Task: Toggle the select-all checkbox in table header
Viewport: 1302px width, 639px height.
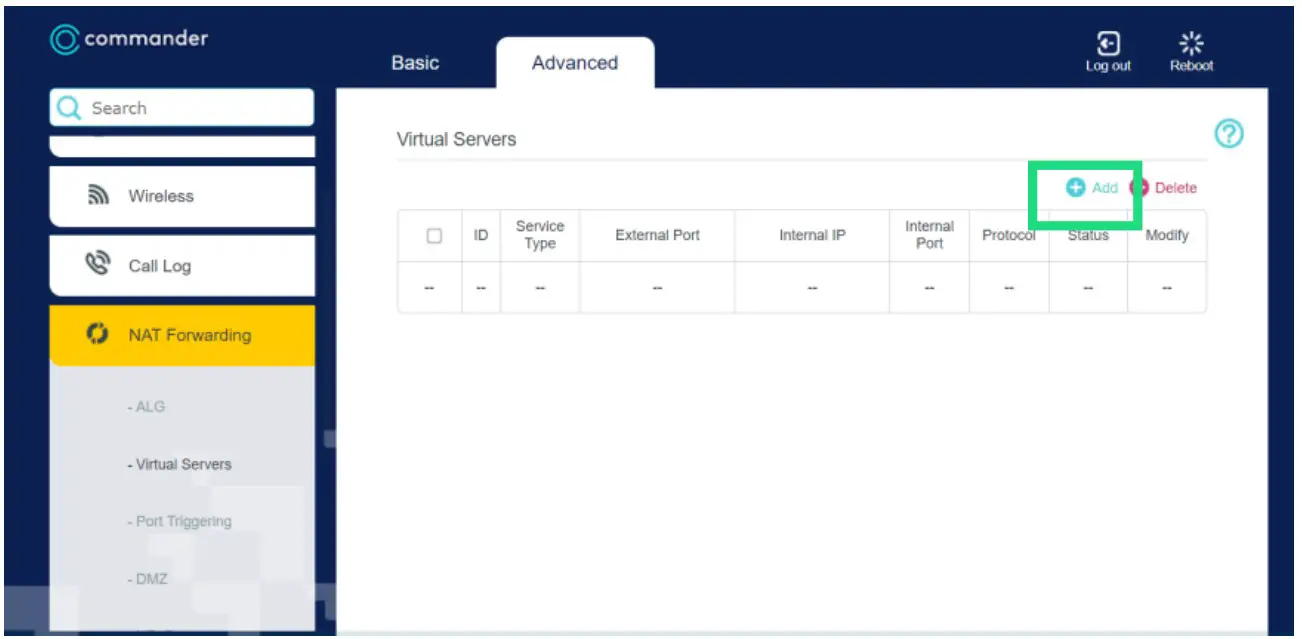Action: [434, 236]
